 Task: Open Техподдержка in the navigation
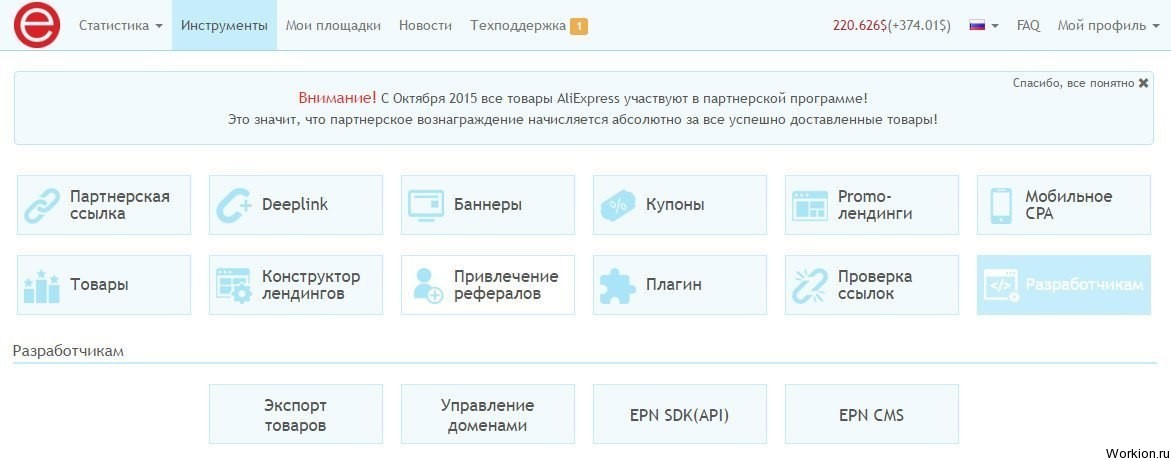tap(518, 25)
